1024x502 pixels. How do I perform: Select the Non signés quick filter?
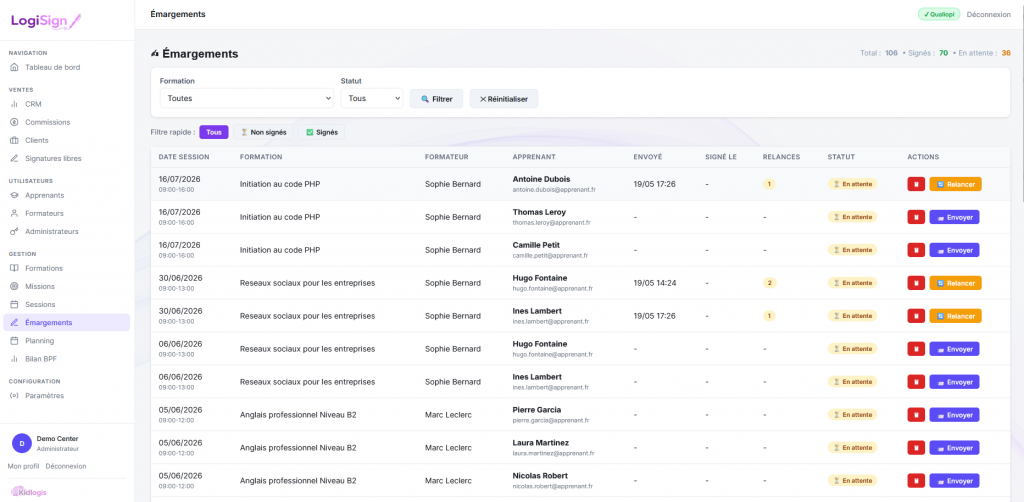click(263, 132)
